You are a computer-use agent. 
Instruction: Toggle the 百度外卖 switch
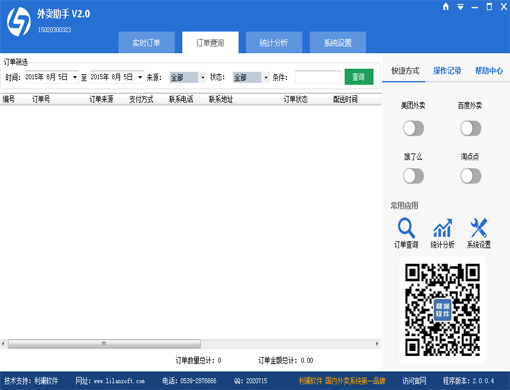(x=470, y=128)
